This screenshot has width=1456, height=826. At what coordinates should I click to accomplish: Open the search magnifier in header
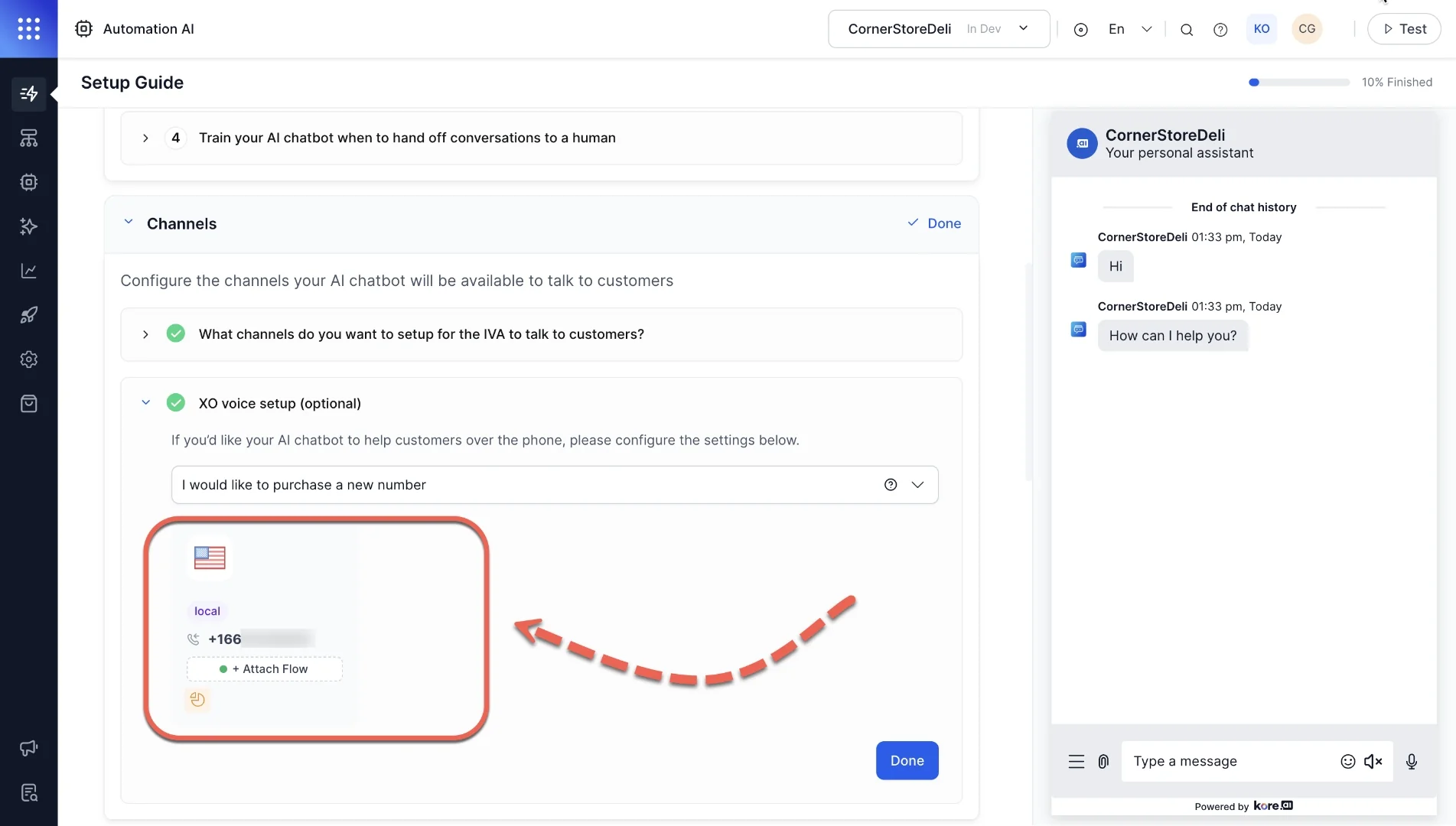click(1187, 30)
